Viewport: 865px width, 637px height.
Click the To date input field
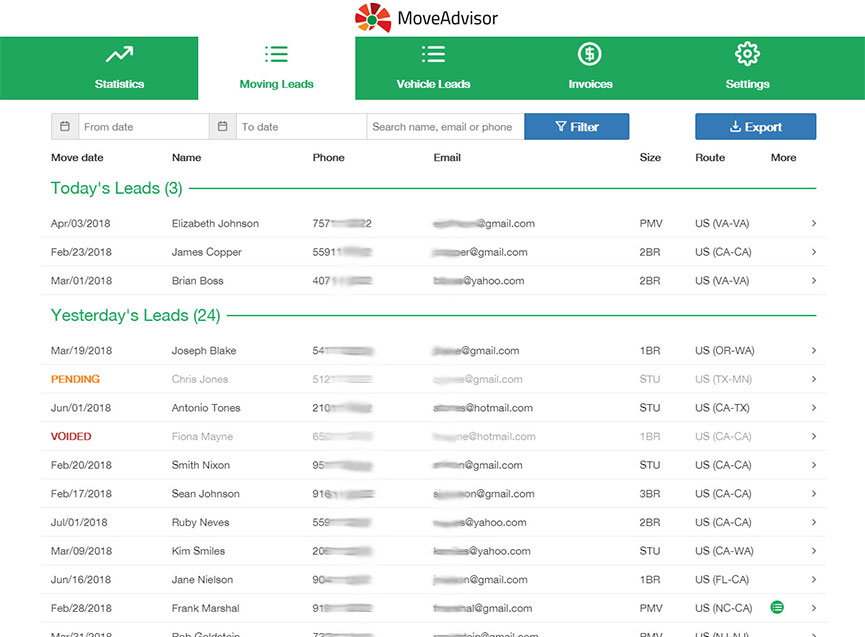click(301, 127)
